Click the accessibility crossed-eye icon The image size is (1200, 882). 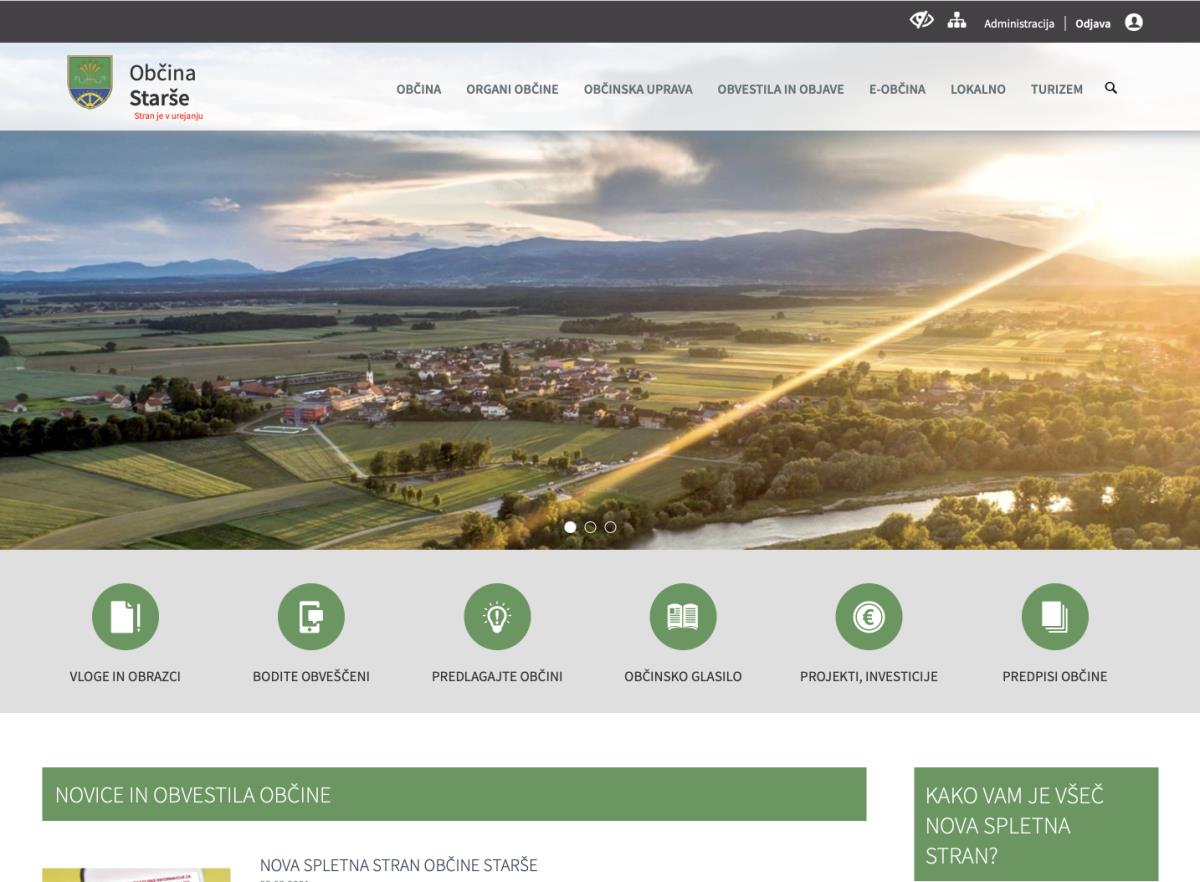[x=921, y=21]
